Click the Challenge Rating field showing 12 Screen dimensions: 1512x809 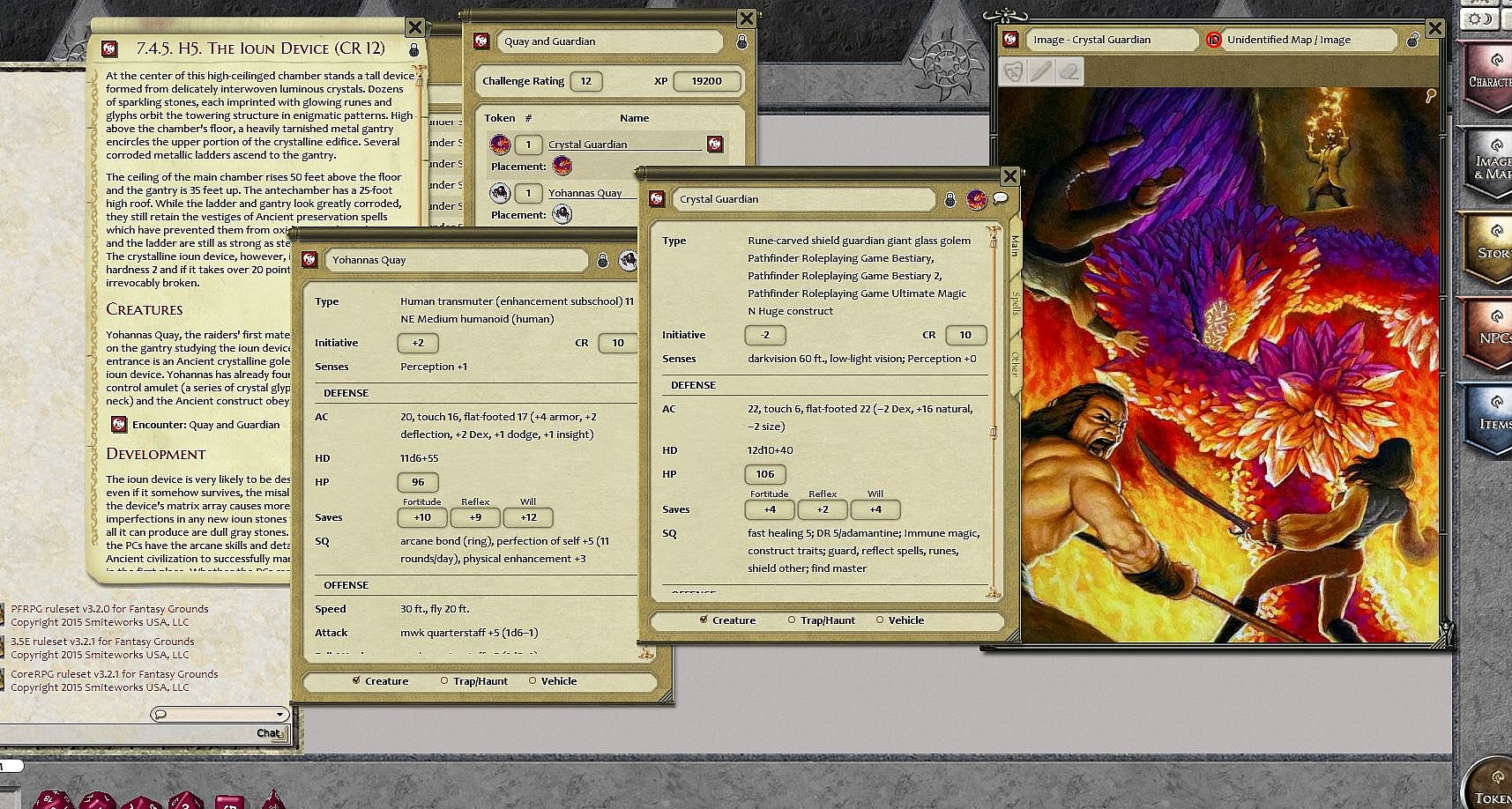pos(585,81)
